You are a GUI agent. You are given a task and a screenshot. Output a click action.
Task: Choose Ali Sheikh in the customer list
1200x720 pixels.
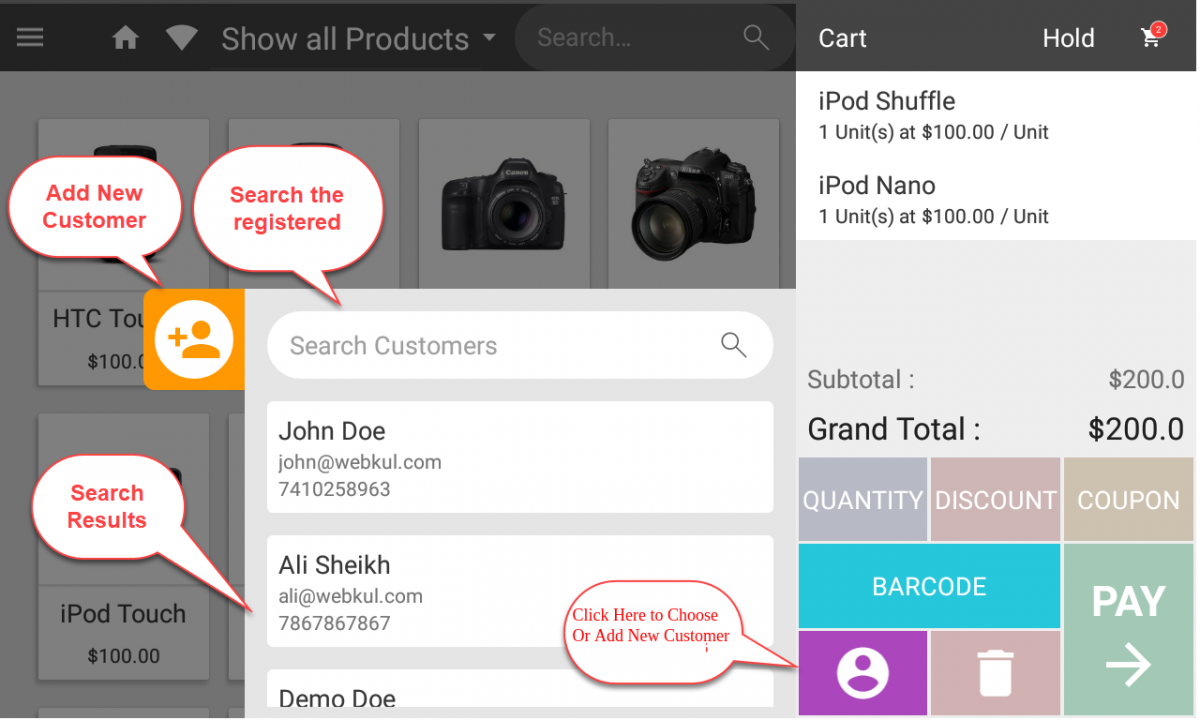tap(520, 590)
